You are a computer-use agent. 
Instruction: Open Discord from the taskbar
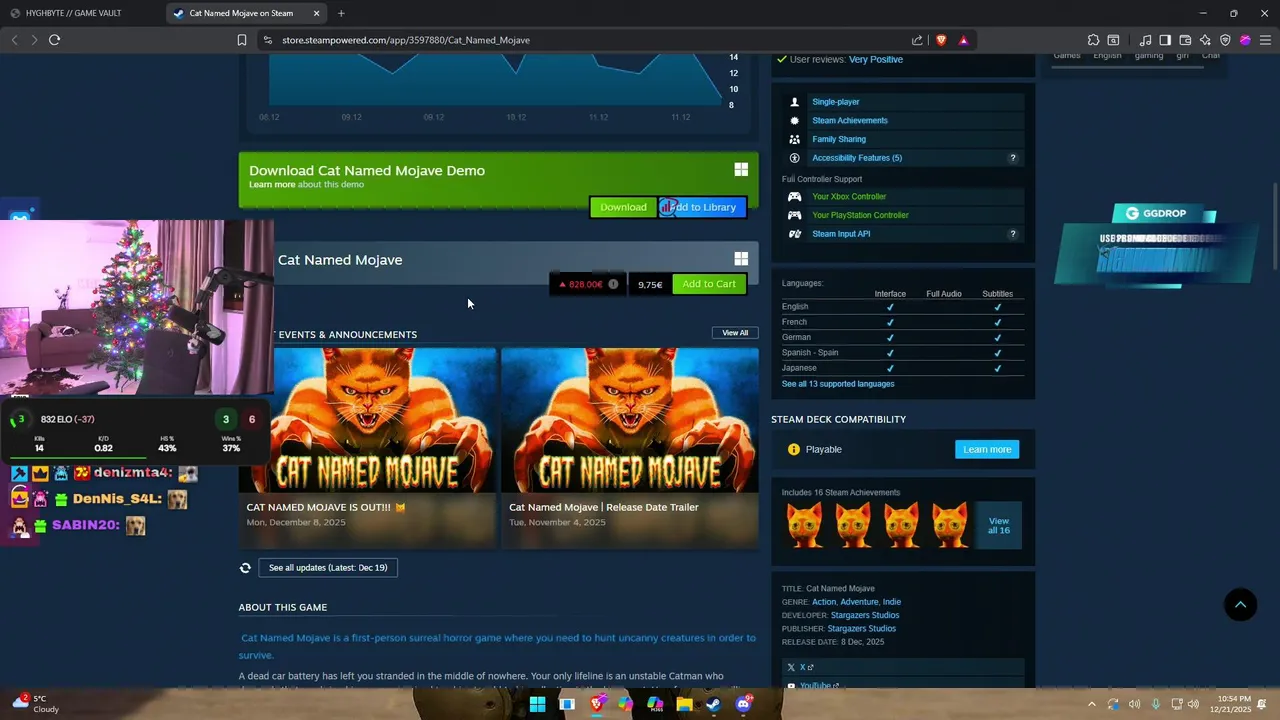coord(743,704)
